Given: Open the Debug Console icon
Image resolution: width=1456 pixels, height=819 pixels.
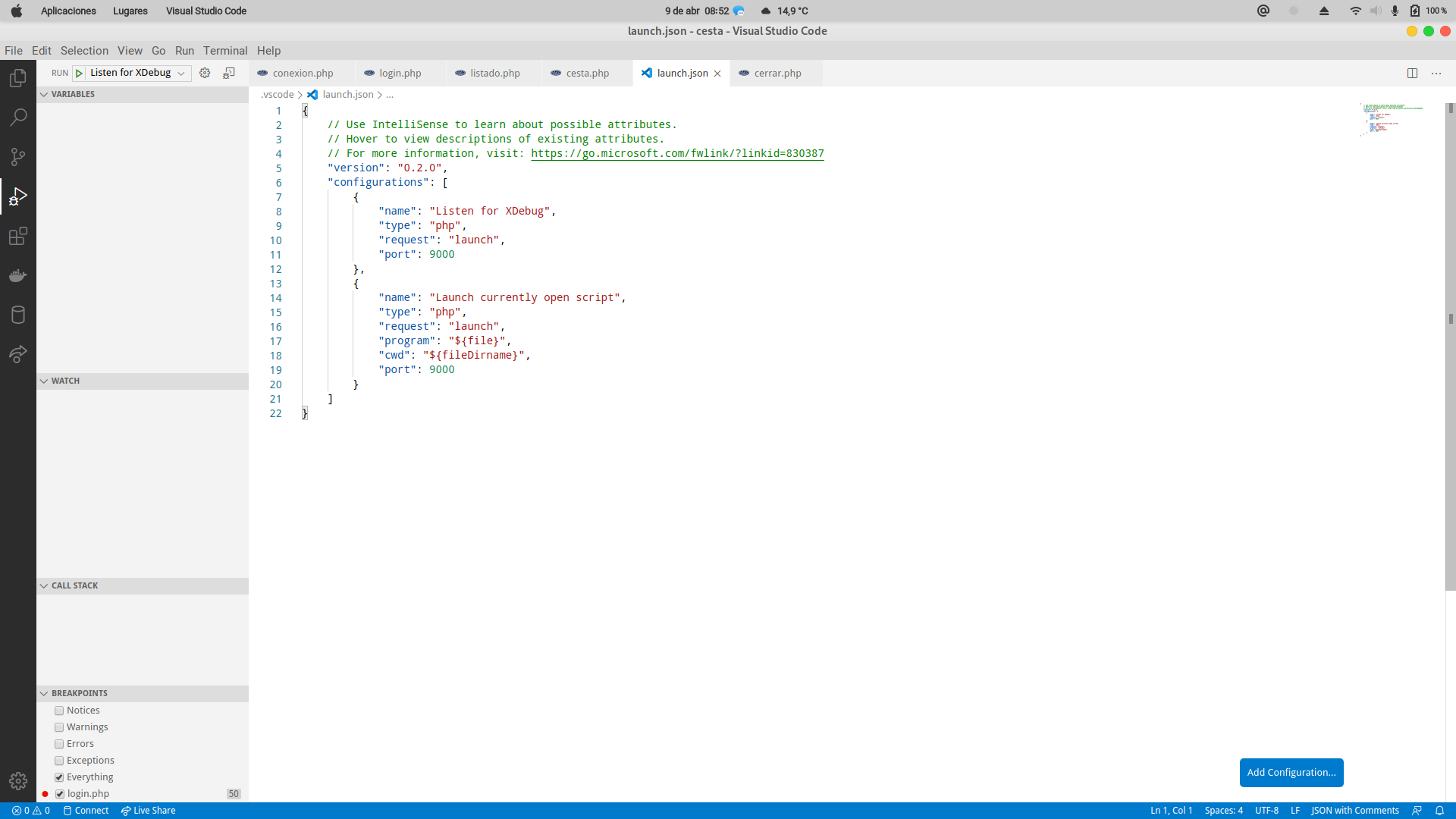Looking at the screenshot, I should click(x=229, y=73).
